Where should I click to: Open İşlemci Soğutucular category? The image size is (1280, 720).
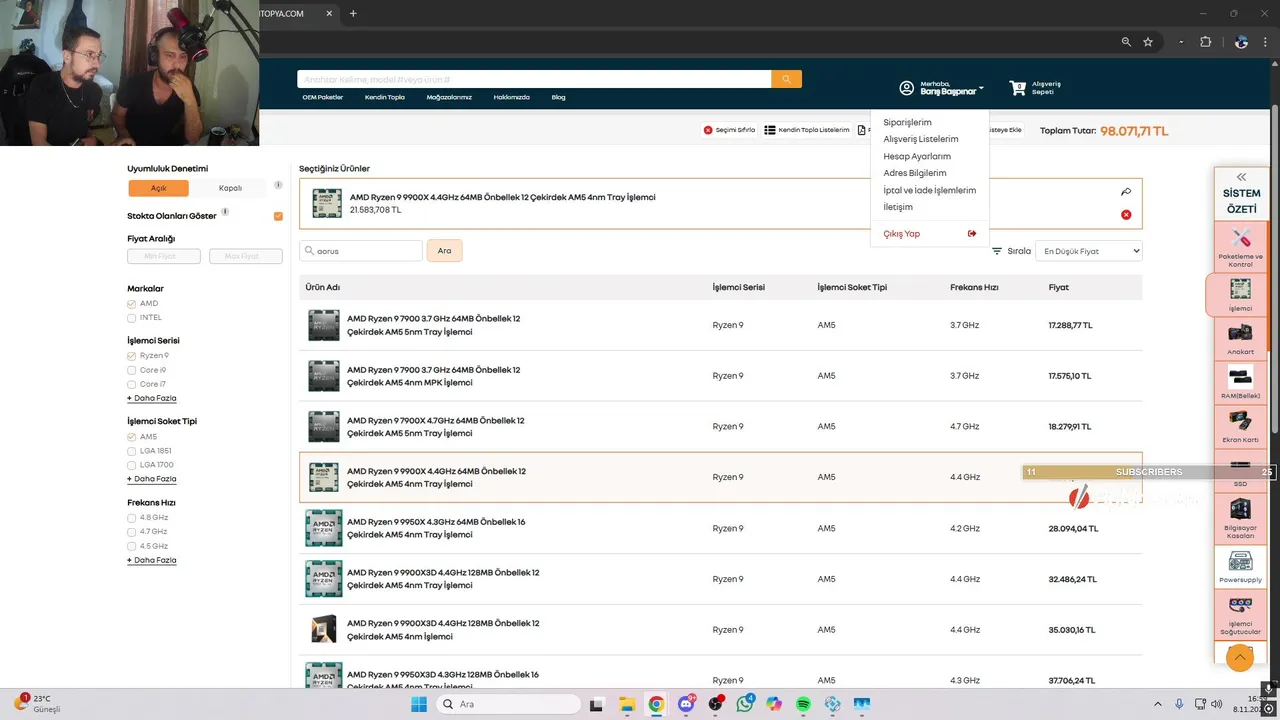(x=1241, y=614)
